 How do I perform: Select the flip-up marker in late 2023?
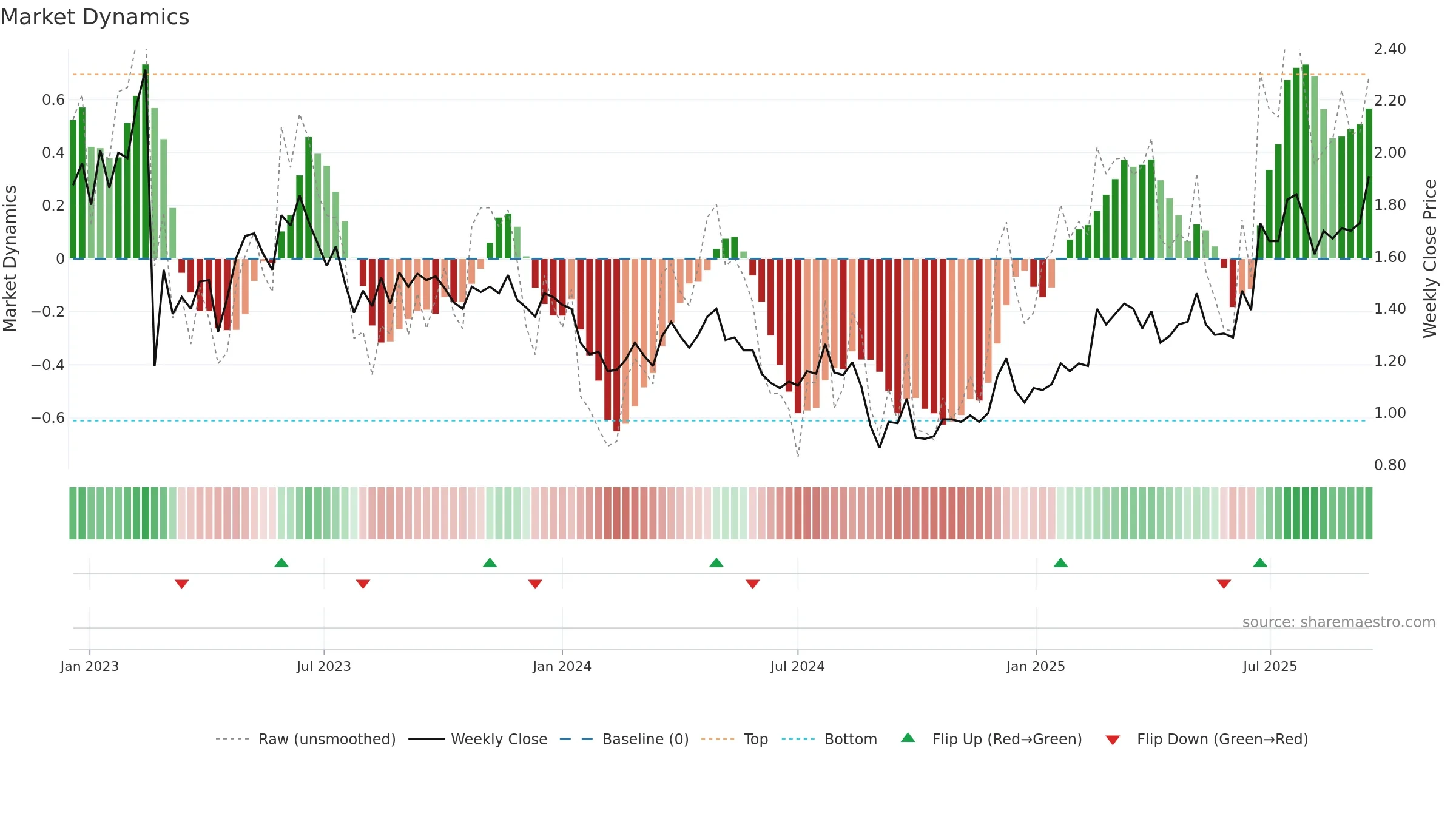point(490,562)
